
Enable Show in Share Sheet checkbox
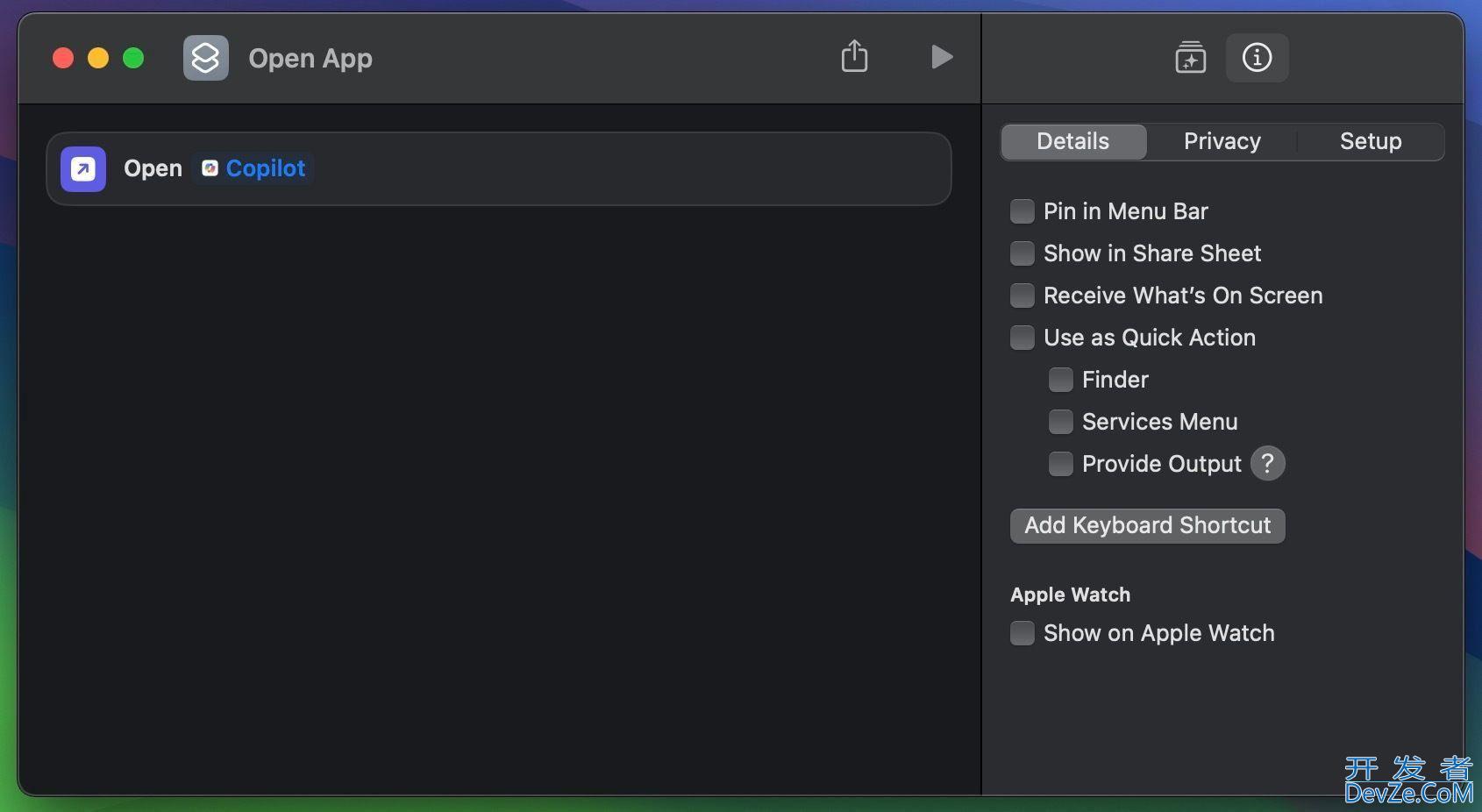click(1022, 253)
